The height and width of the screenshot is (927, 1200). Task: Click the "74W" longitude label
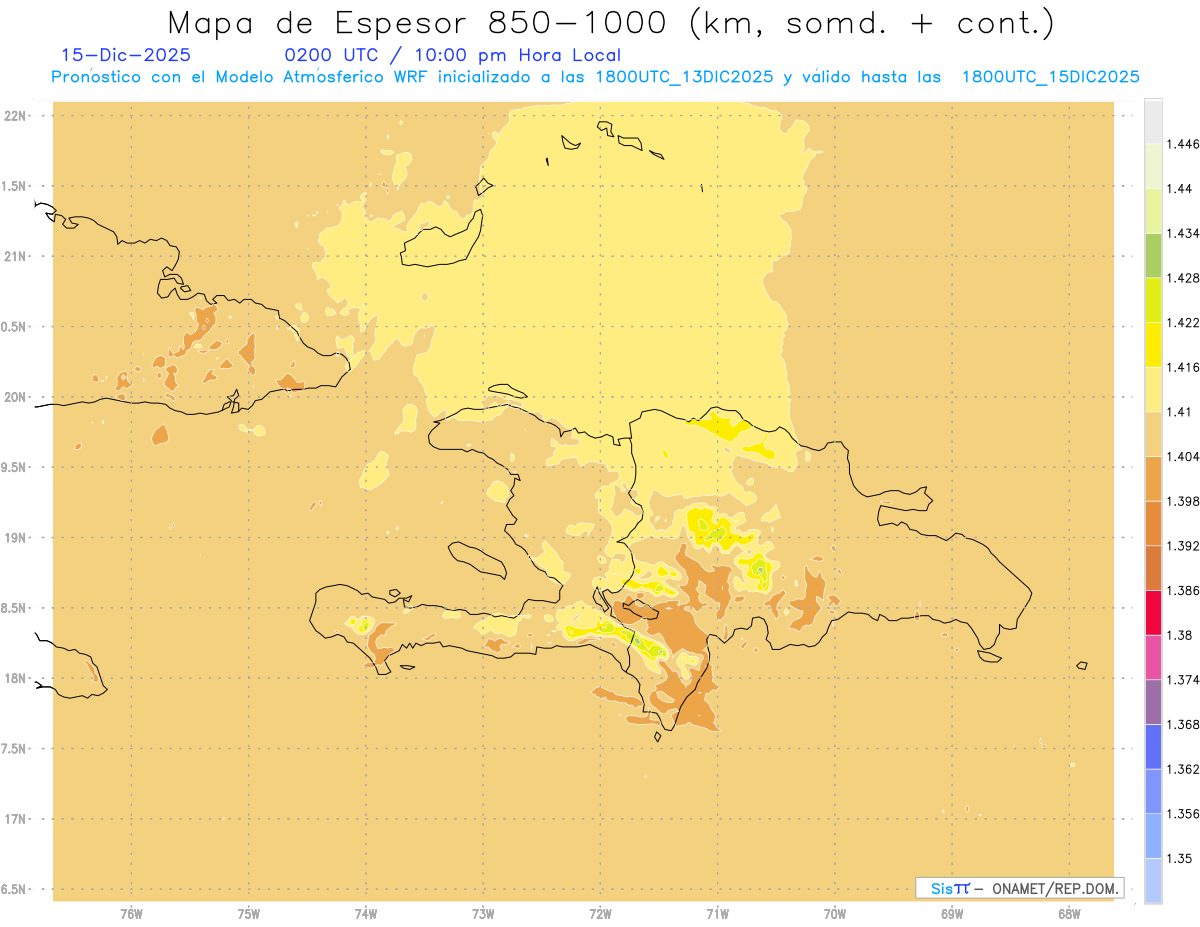point(366,914)
